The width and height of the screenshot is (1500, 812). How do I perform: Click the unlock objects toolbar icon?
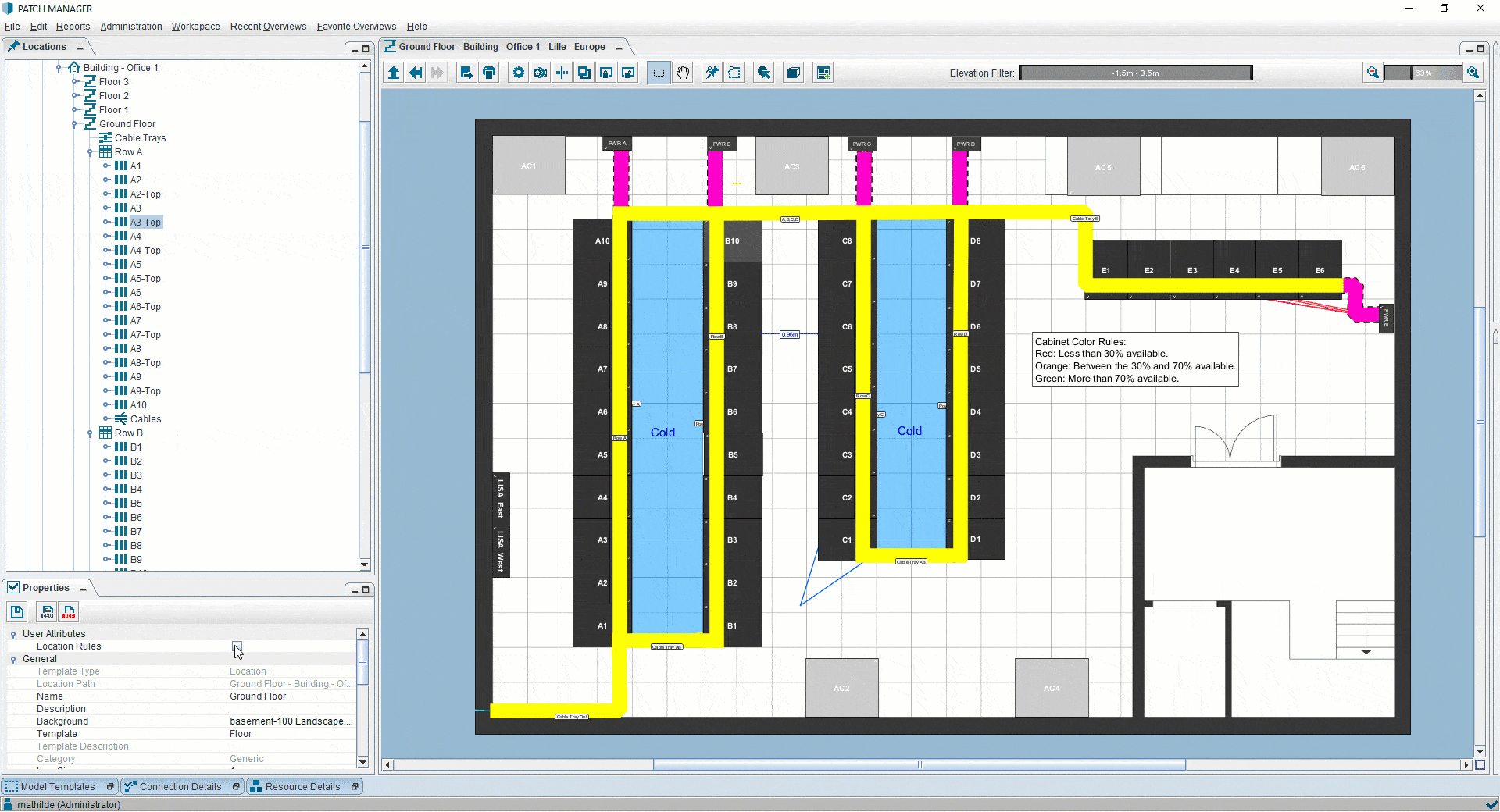pyautogui.click(x=627, y=73)
